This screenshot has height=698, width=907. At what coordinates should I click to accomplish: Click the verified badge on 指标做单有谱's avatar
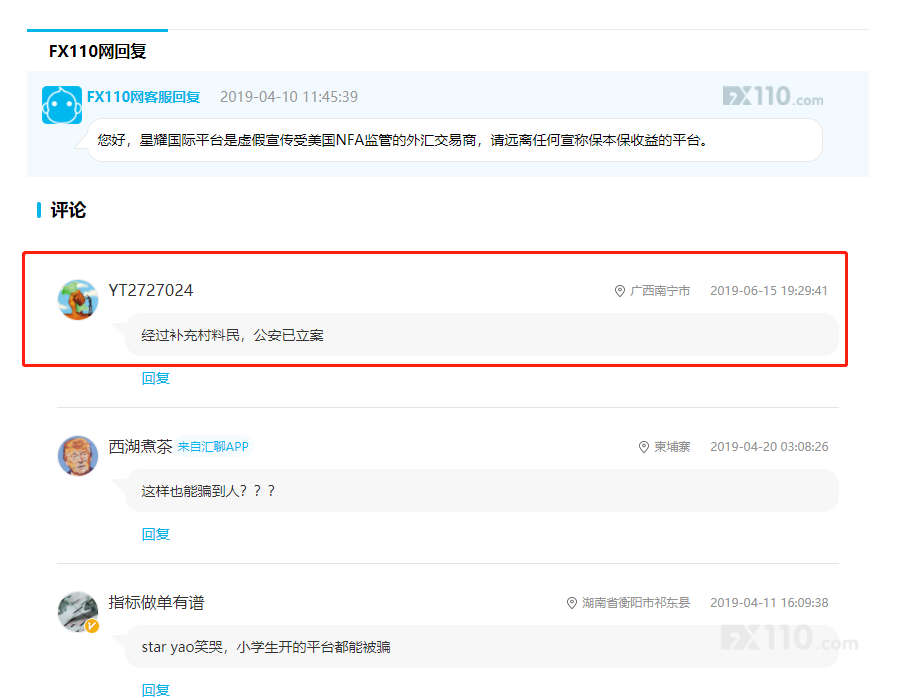[x=92, y=626]
